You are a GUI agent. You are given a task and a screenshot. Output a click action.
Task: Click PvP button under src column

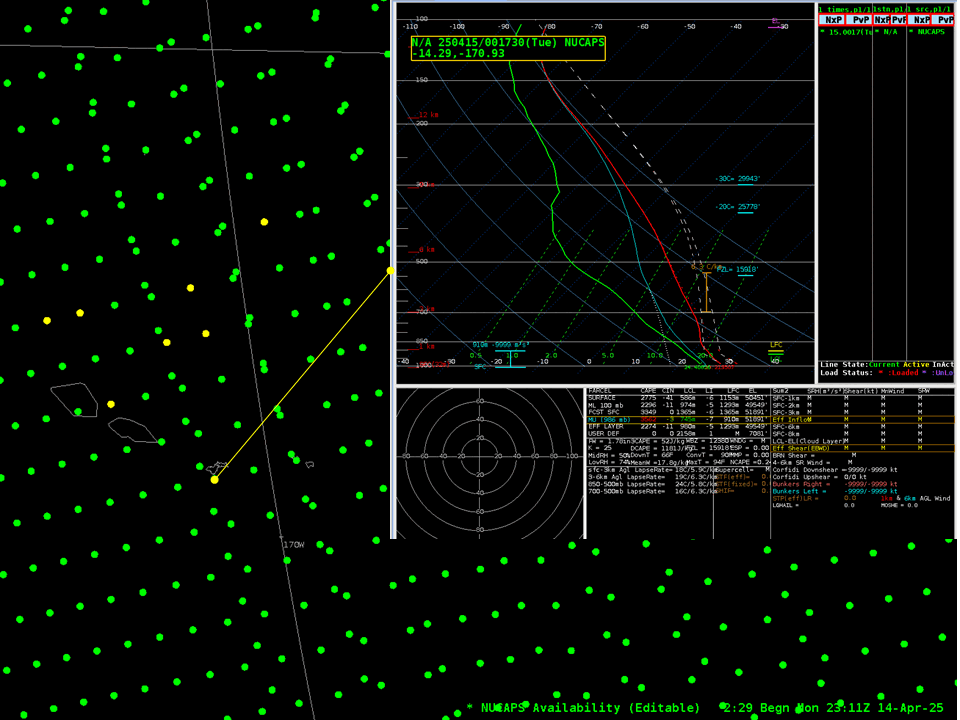pyautogui.click(x=945, y=20)
